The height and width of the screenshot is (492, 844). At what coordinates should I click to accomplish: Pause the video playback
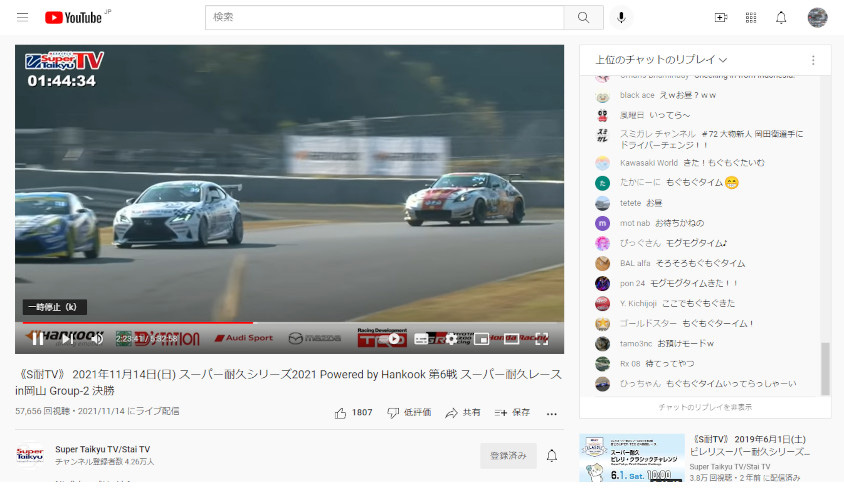(x=37, y=338)
